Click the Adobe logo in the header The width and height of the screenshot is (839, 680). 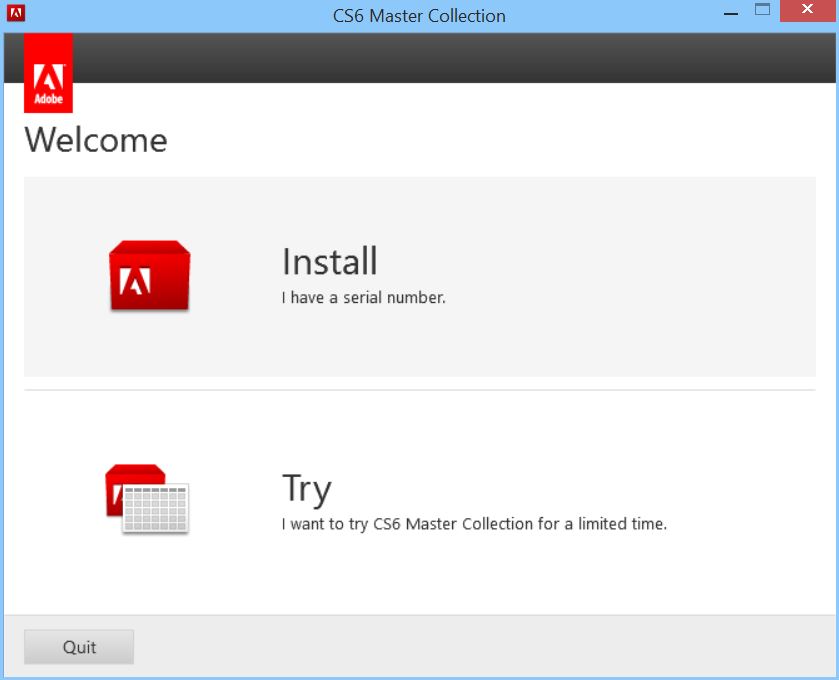click(x=48, y=73)
